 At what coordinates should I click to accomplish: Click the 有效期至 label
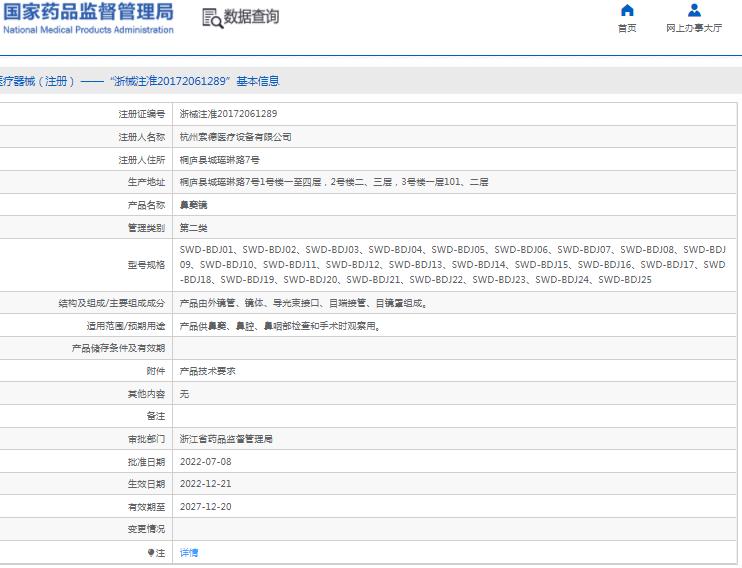146,507
